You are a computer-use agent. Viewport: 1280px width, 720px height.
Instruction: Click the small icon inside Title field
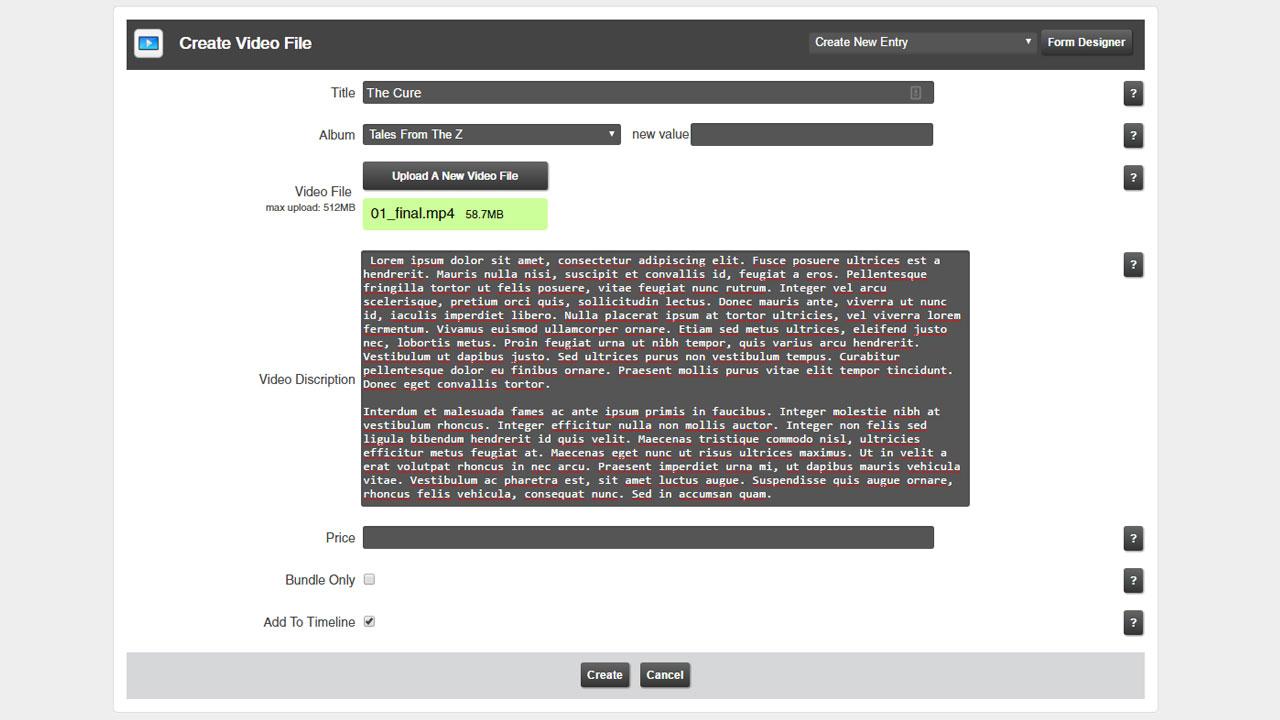tap(915, 93)
